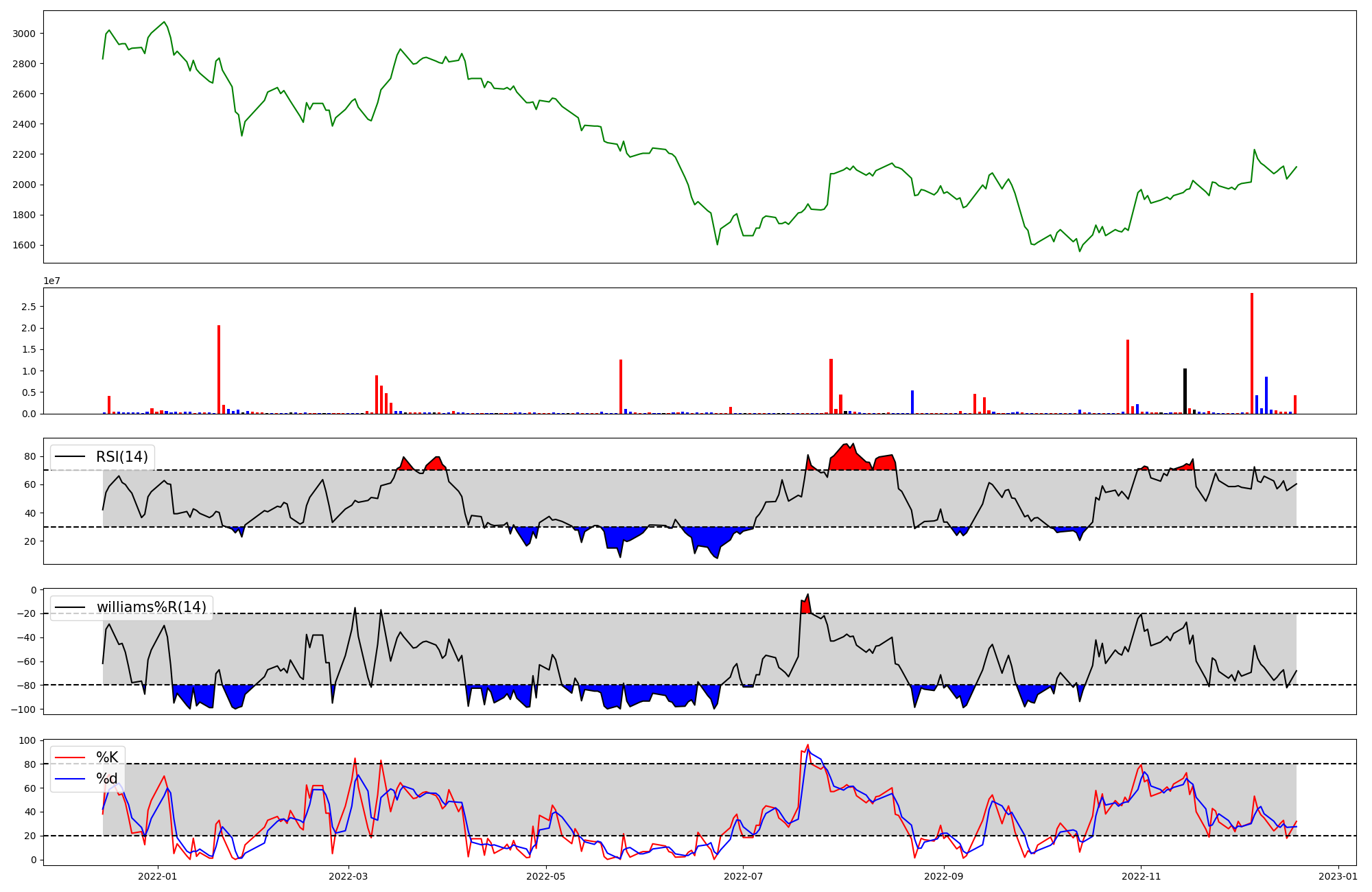The width and height of the screenshot is (1372, 892).
Task: Click the 2200 price axis tick
Action: point(24,154)
